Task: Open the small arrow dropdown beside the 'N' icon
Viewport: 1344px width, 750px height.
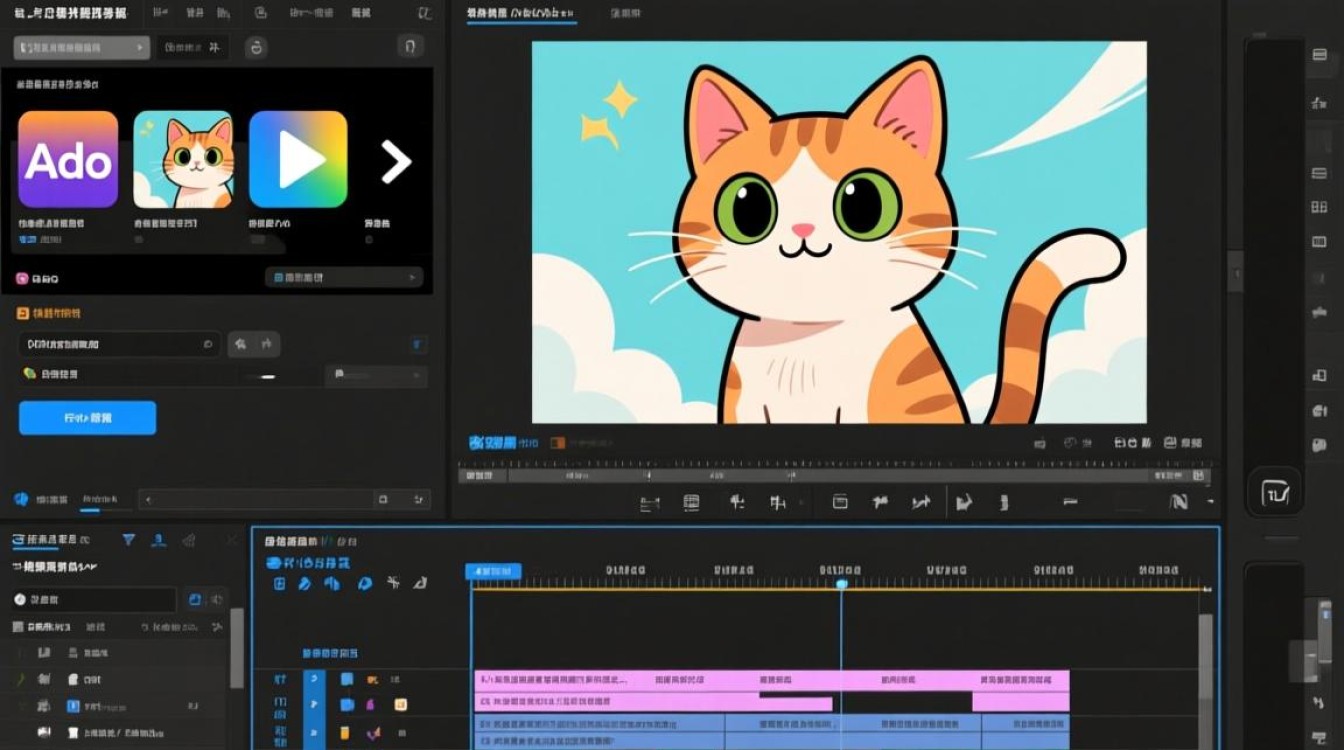Action: point(1210,502)
